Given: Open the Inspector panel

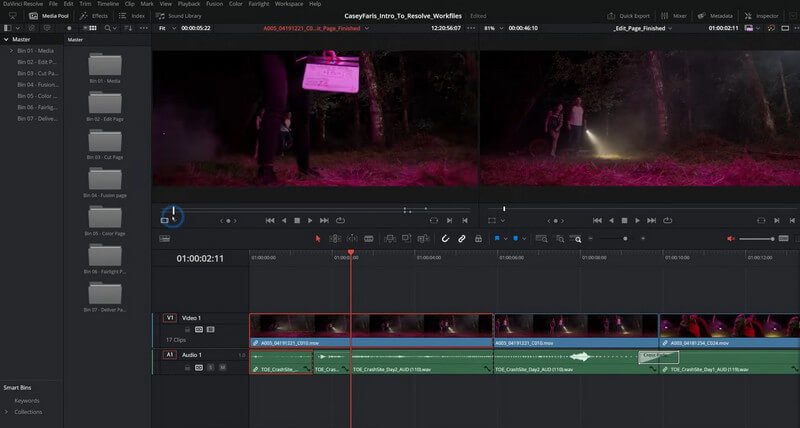Looking at the screenshot, I should tap(762, 16).
